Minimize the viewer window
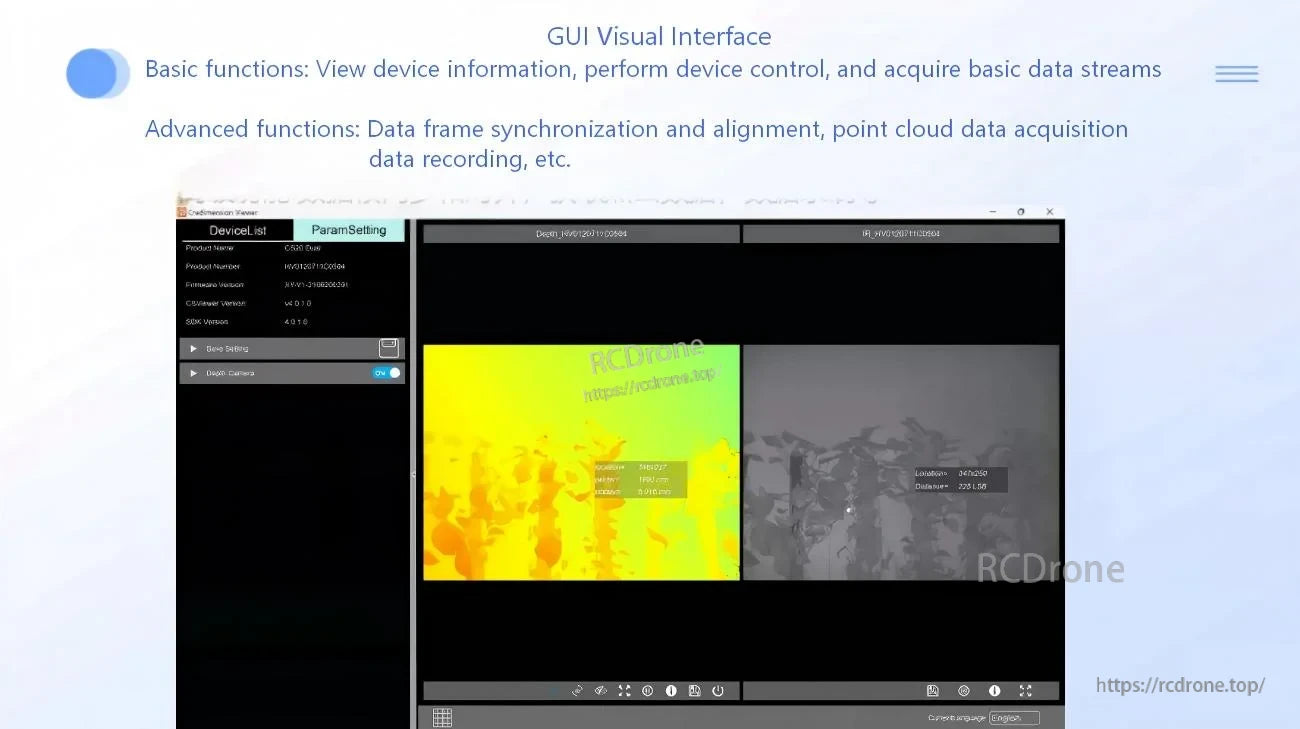This screenshot has width=1300, height=729. coord(993,212)
